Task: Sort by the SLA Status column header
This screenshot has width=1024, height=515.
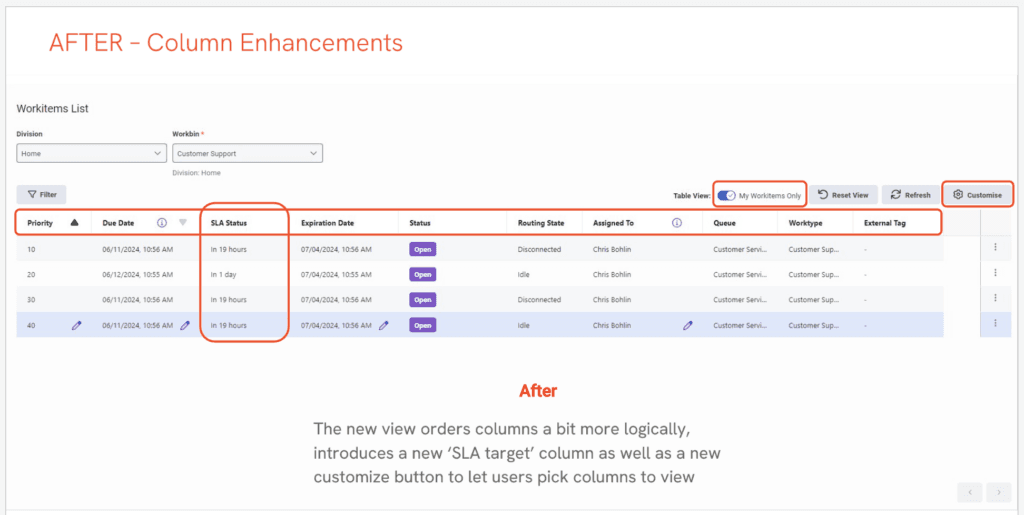Action: coord(229,223)
